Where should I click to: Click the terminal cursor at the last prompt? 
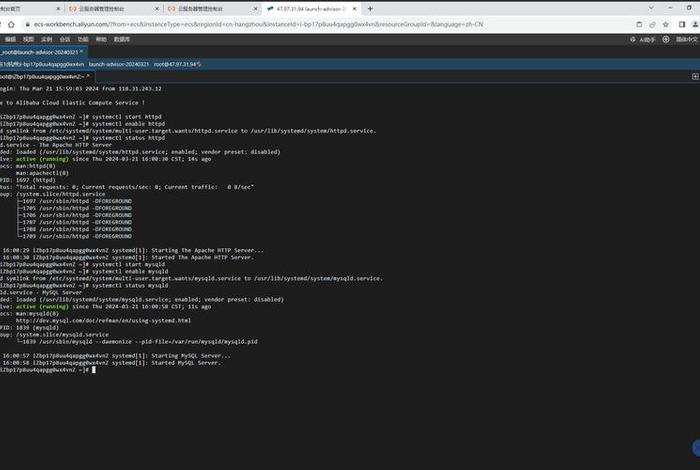click(x=94, y=370)
